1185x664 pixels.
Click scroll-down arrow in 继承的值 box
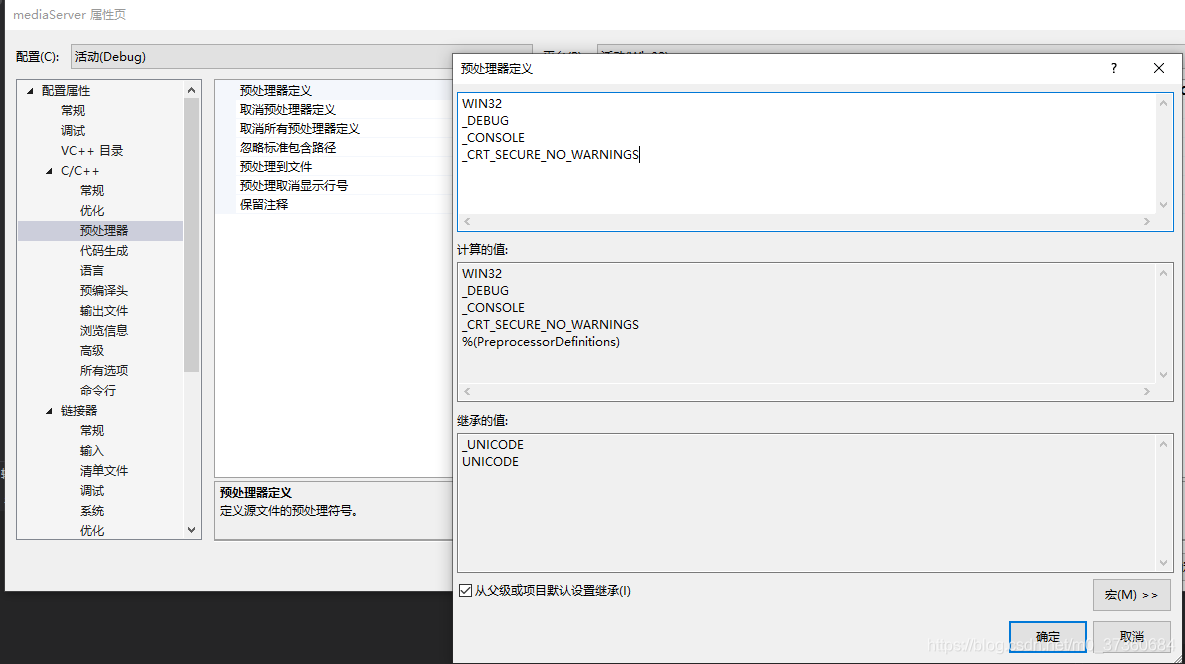point(1164,563)
